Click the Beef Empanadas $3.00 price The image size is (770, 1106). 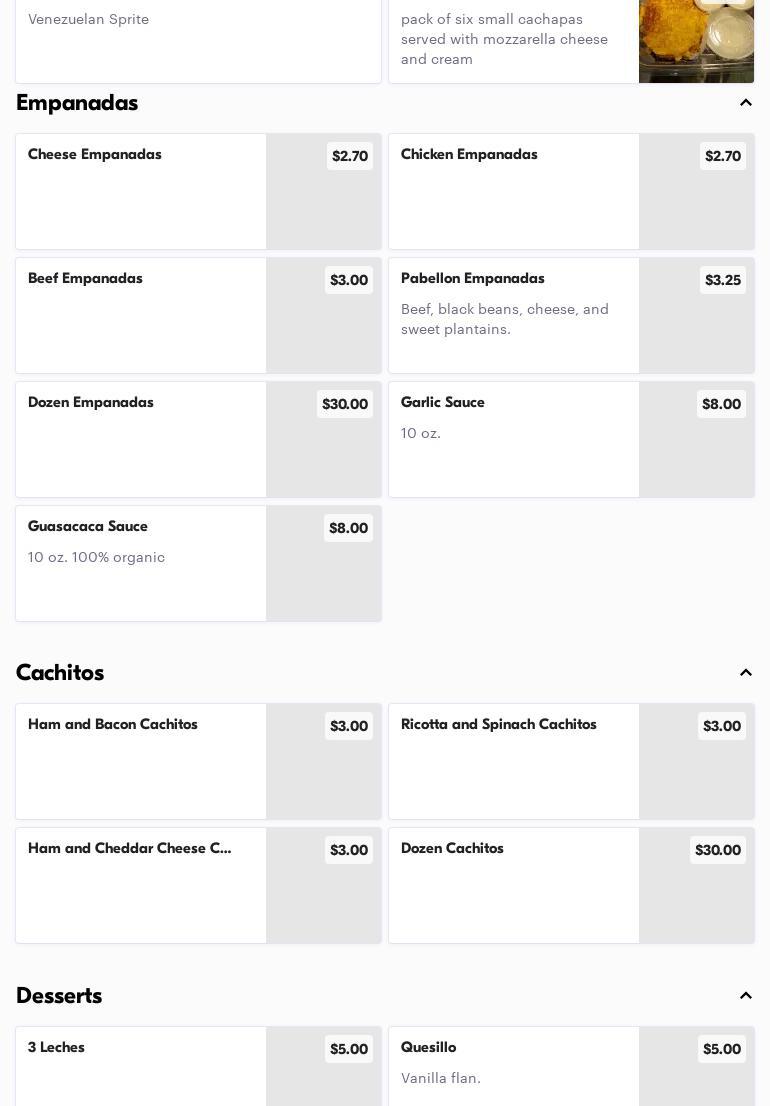pos(348,280)
